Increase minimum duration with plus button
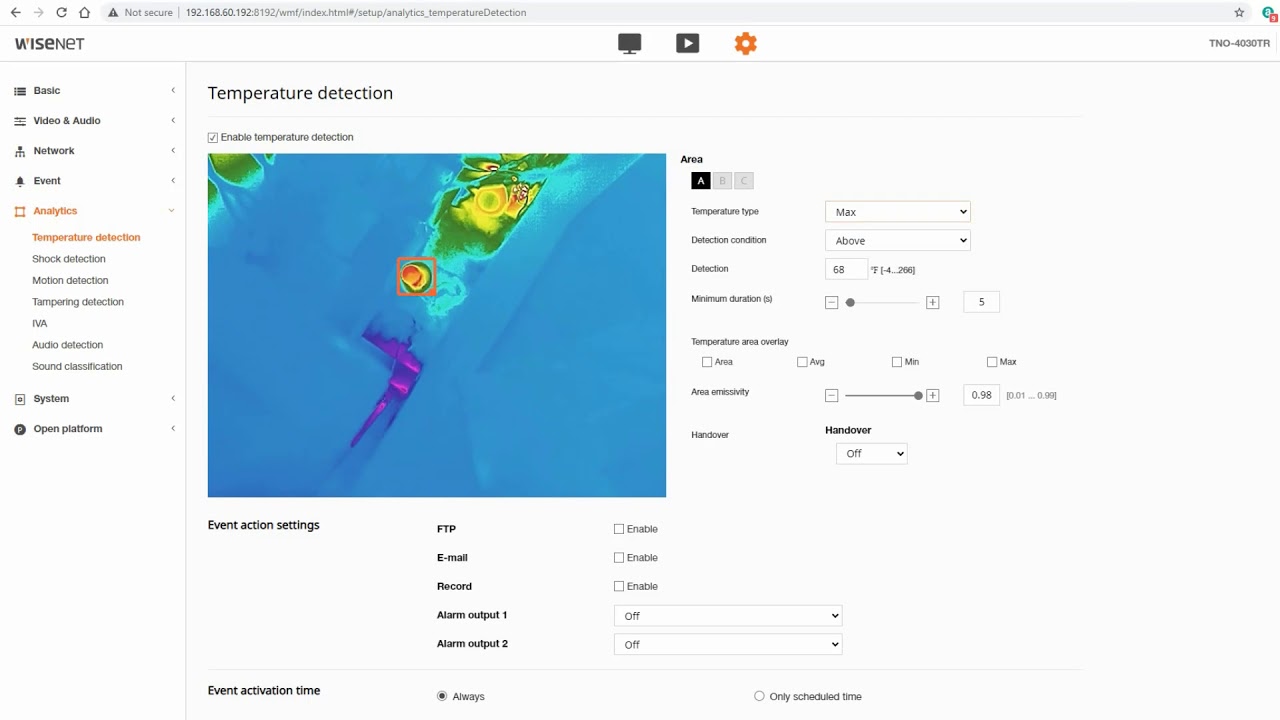 932,302
